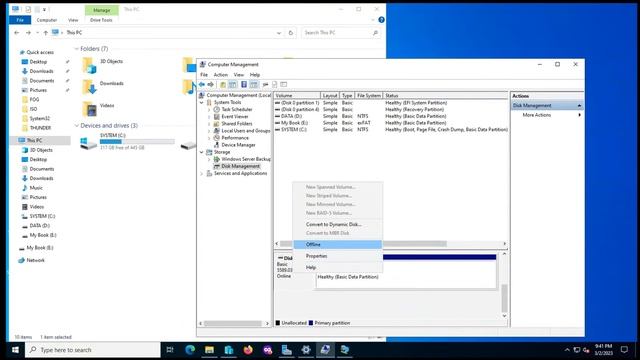Click the Search This PC field
640x360 pixels.
click(341, 33)
